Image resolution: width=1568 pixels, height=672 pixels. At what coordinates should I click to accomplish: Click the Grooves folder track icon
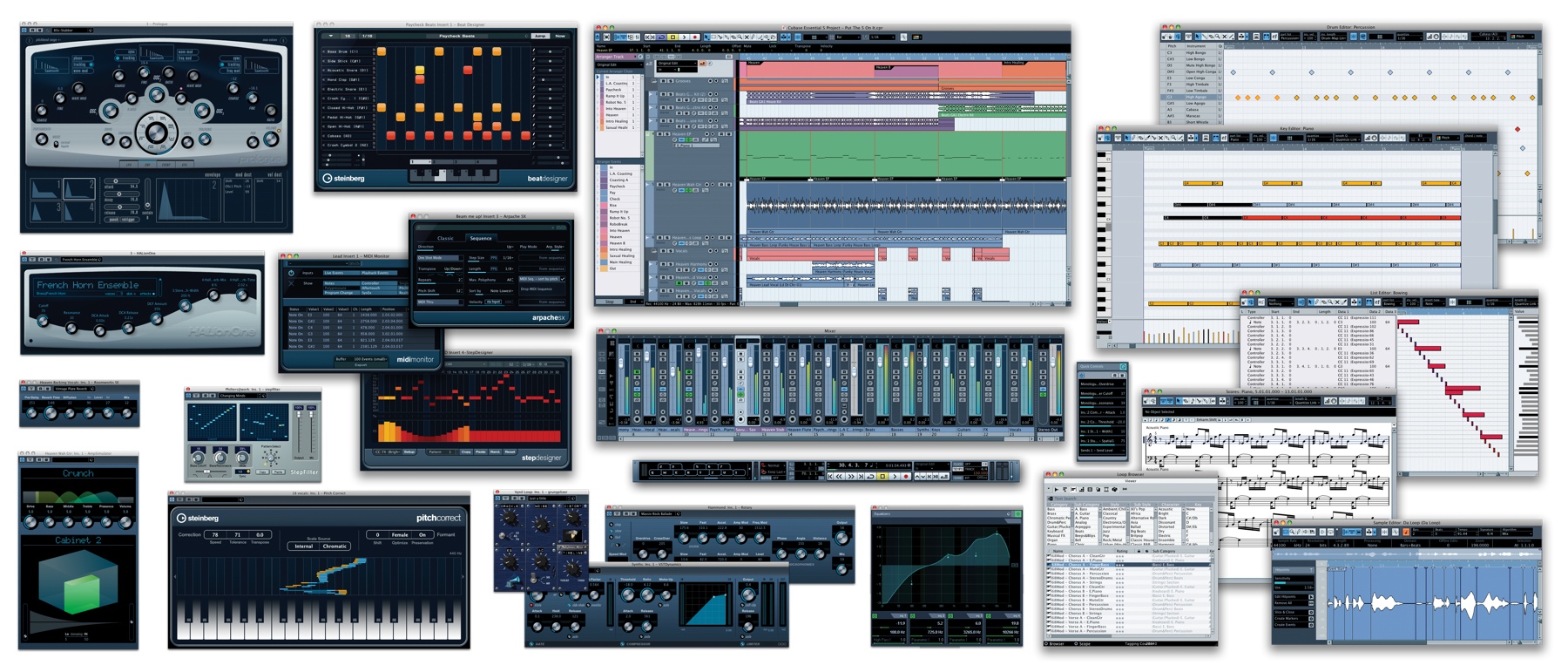coord(654,81)
